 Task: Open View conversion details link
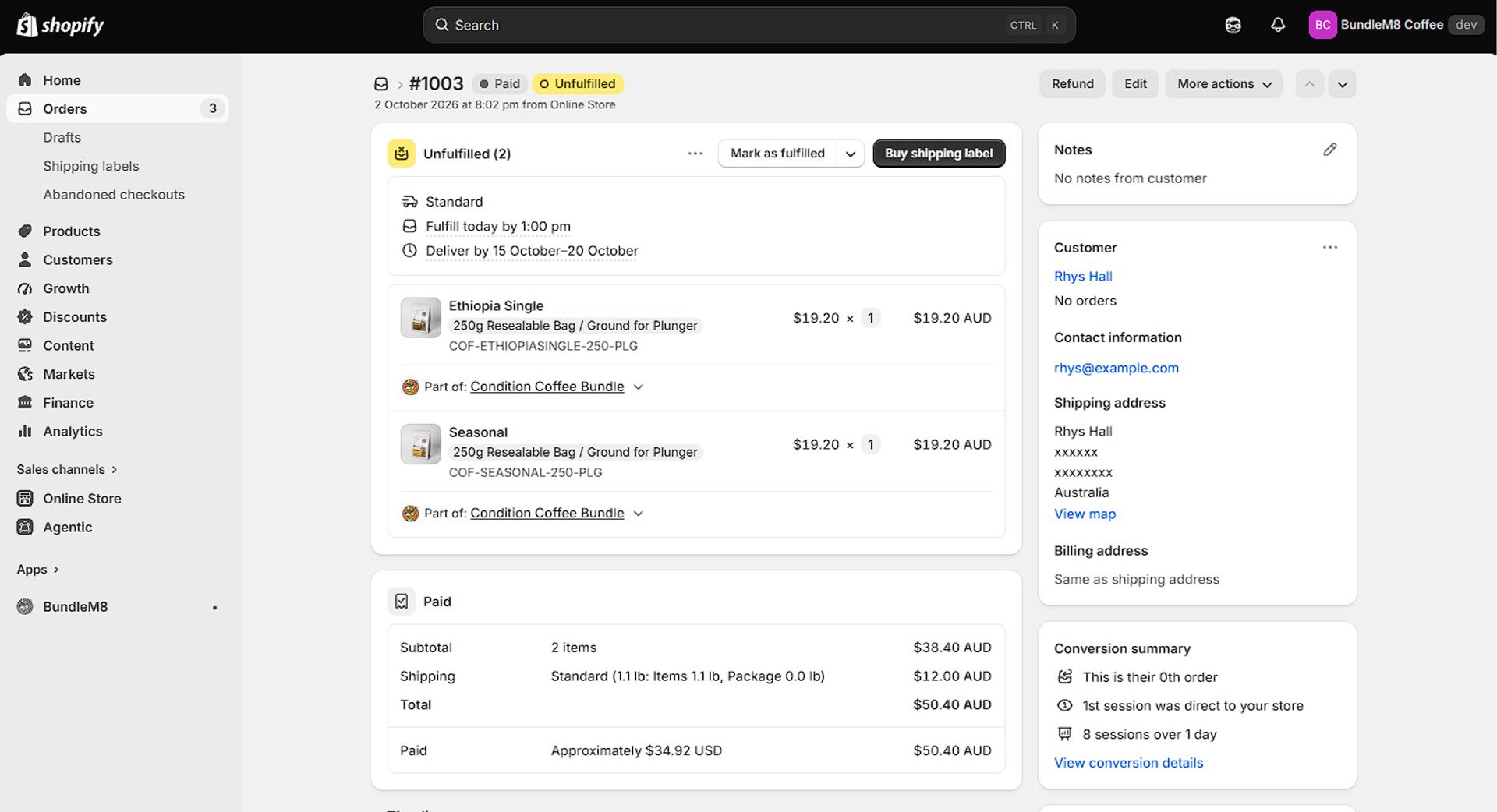pyautogui.click(x=1128, y=763)
